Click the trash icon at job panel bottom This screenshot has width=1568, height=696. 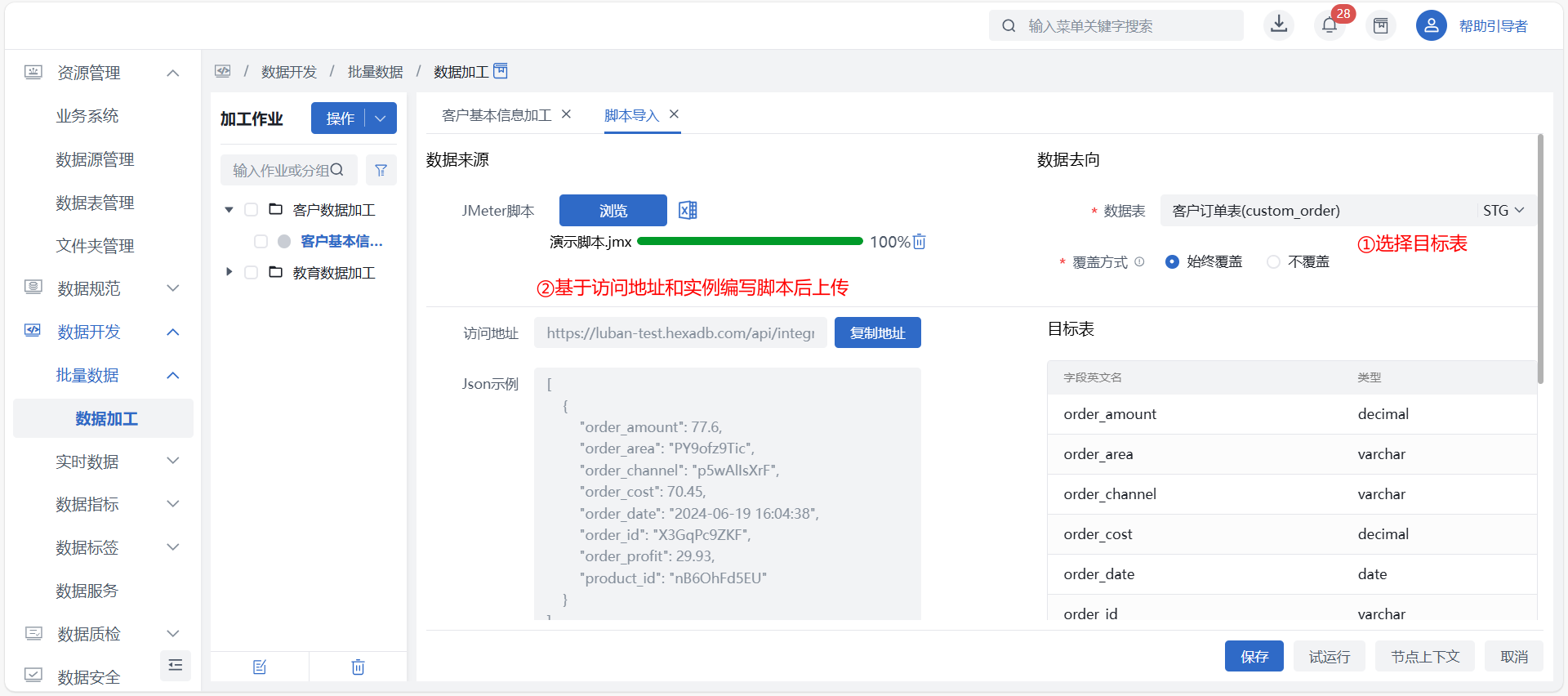358,667
